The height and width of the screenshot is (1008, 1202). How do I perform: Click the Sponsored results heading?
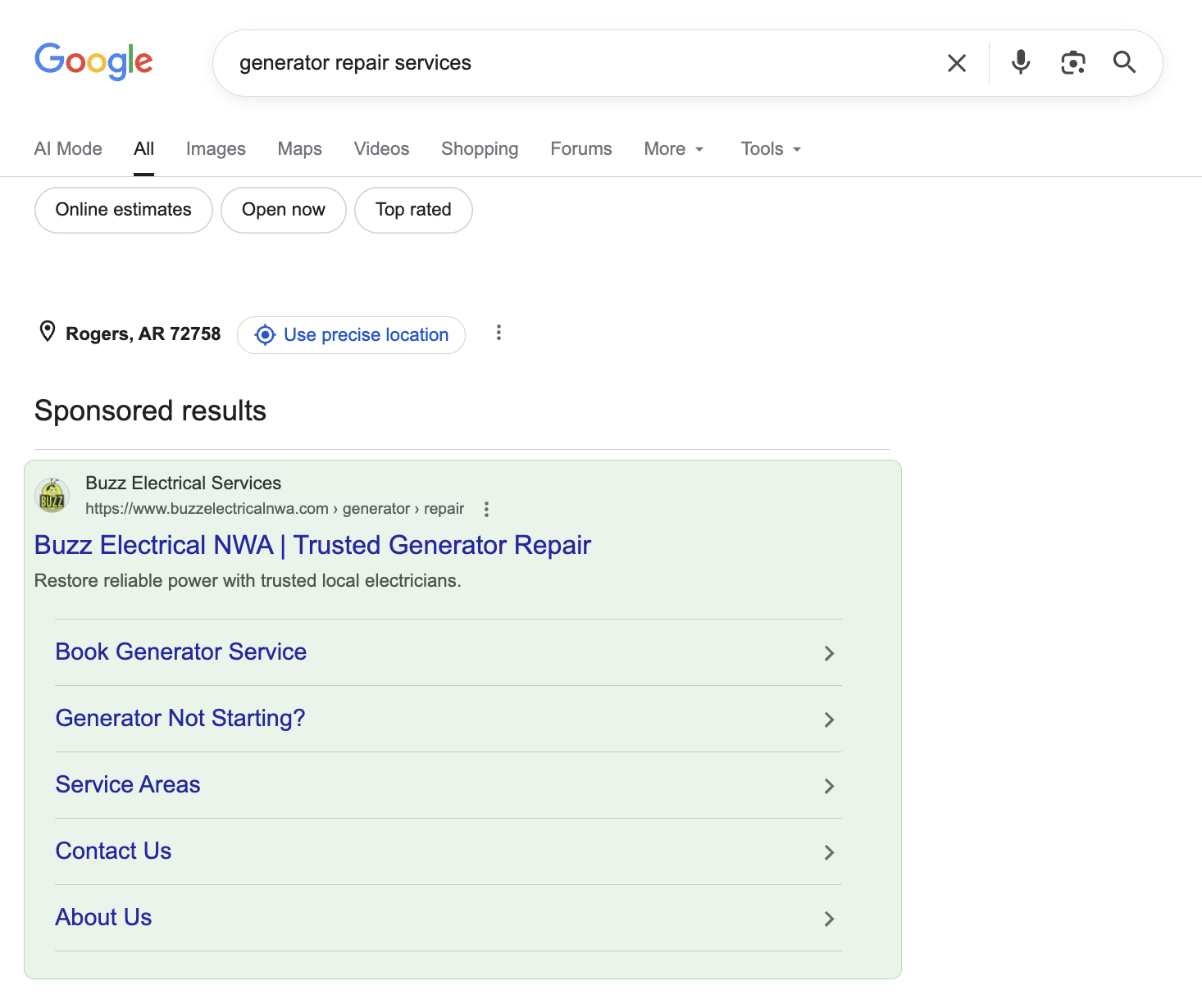click(x=150, y=411)
